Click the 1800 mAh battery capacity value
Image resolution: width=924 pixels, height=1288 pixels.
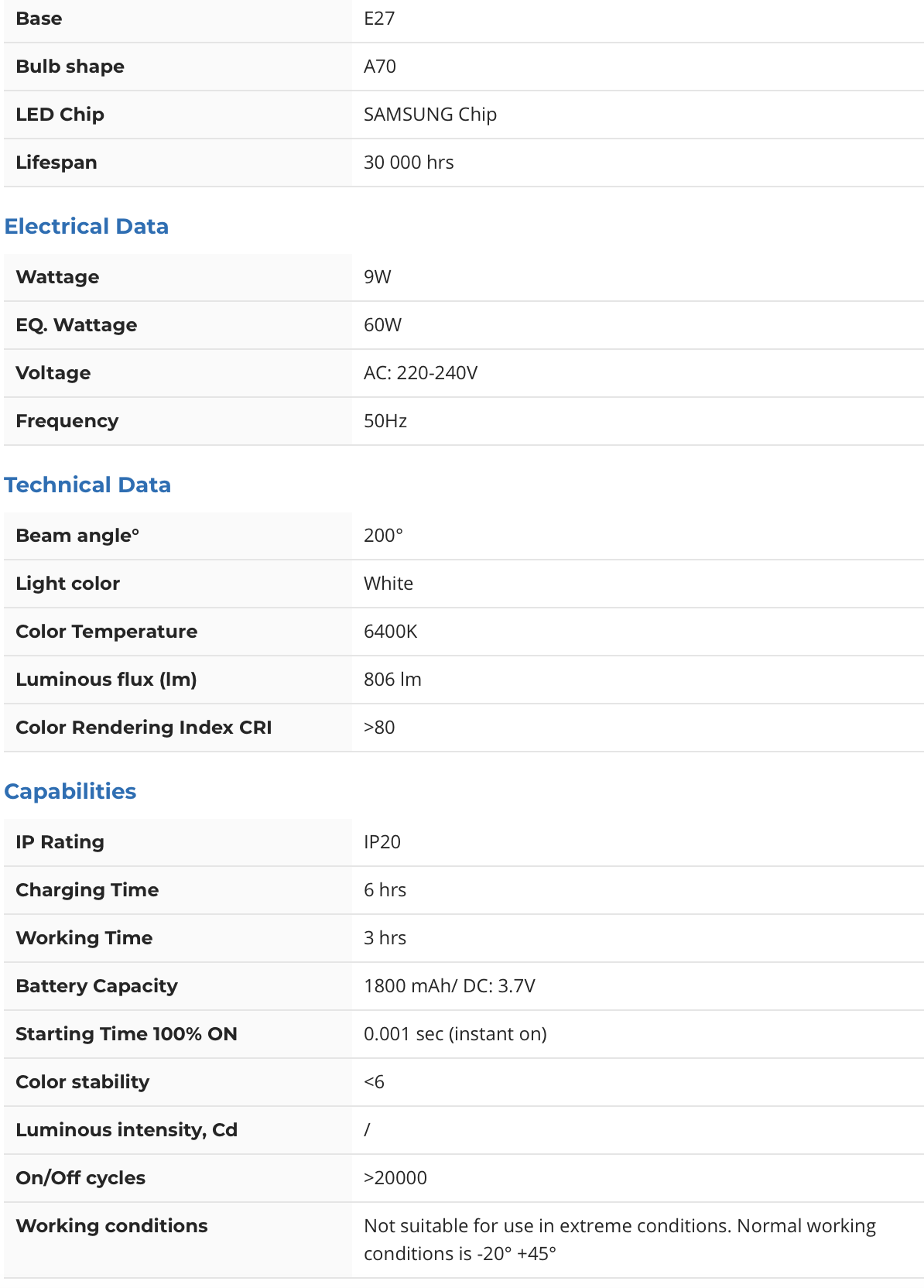pyautogui.click(x=449, y=986)
